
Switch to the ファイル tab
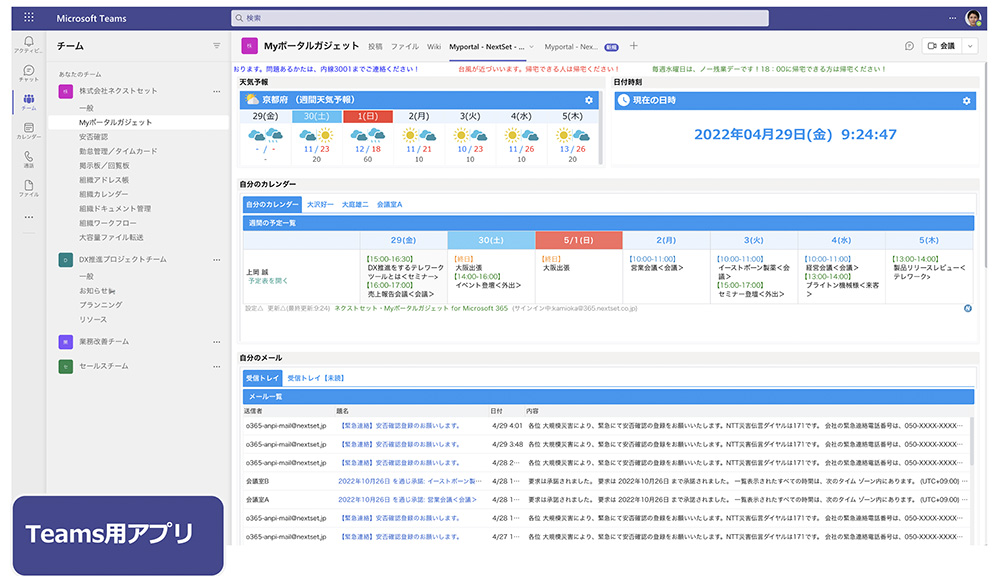[x=404, y=47]
